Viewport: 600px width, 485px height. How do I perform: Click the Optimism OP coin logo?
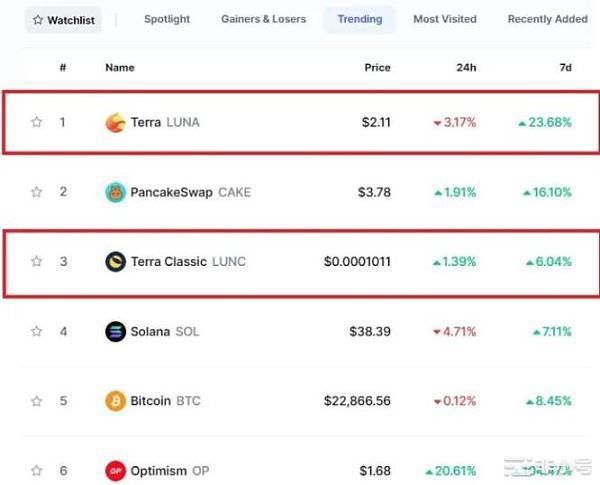click(116, 470)
